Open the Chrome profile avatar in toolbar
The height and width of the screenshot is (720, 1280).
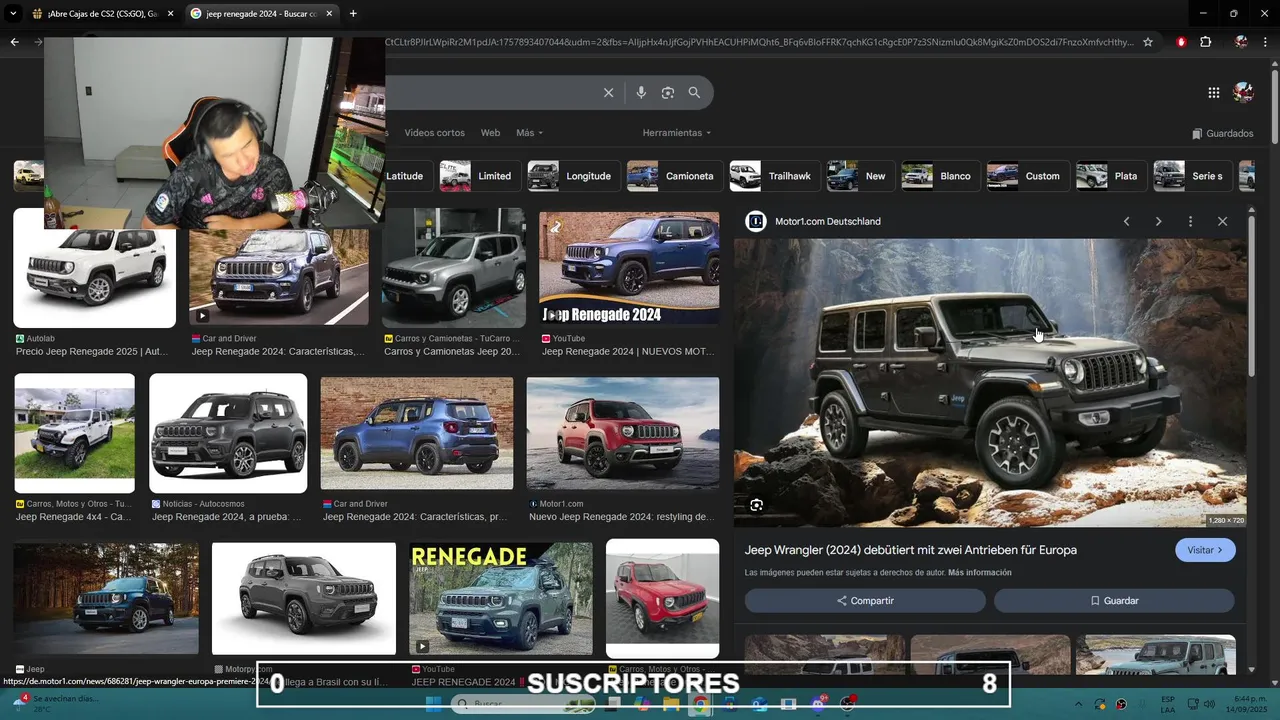click(1241, 42)
